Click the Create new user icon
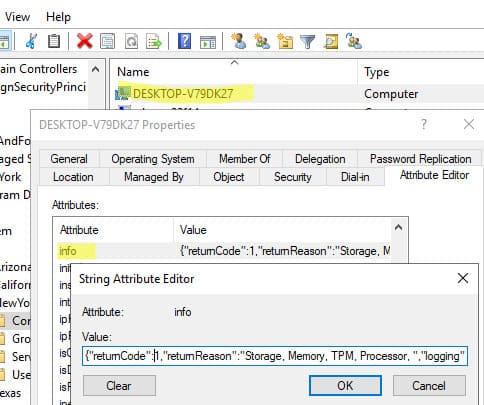 point(239,41)
